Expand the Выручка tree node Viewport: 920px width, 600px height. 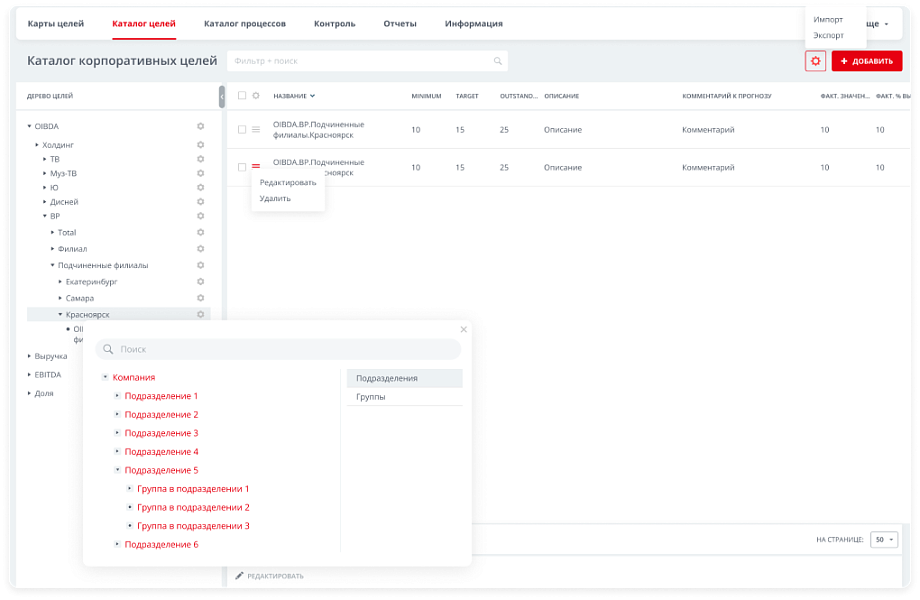pyautogui.click(x=29, y=356)
